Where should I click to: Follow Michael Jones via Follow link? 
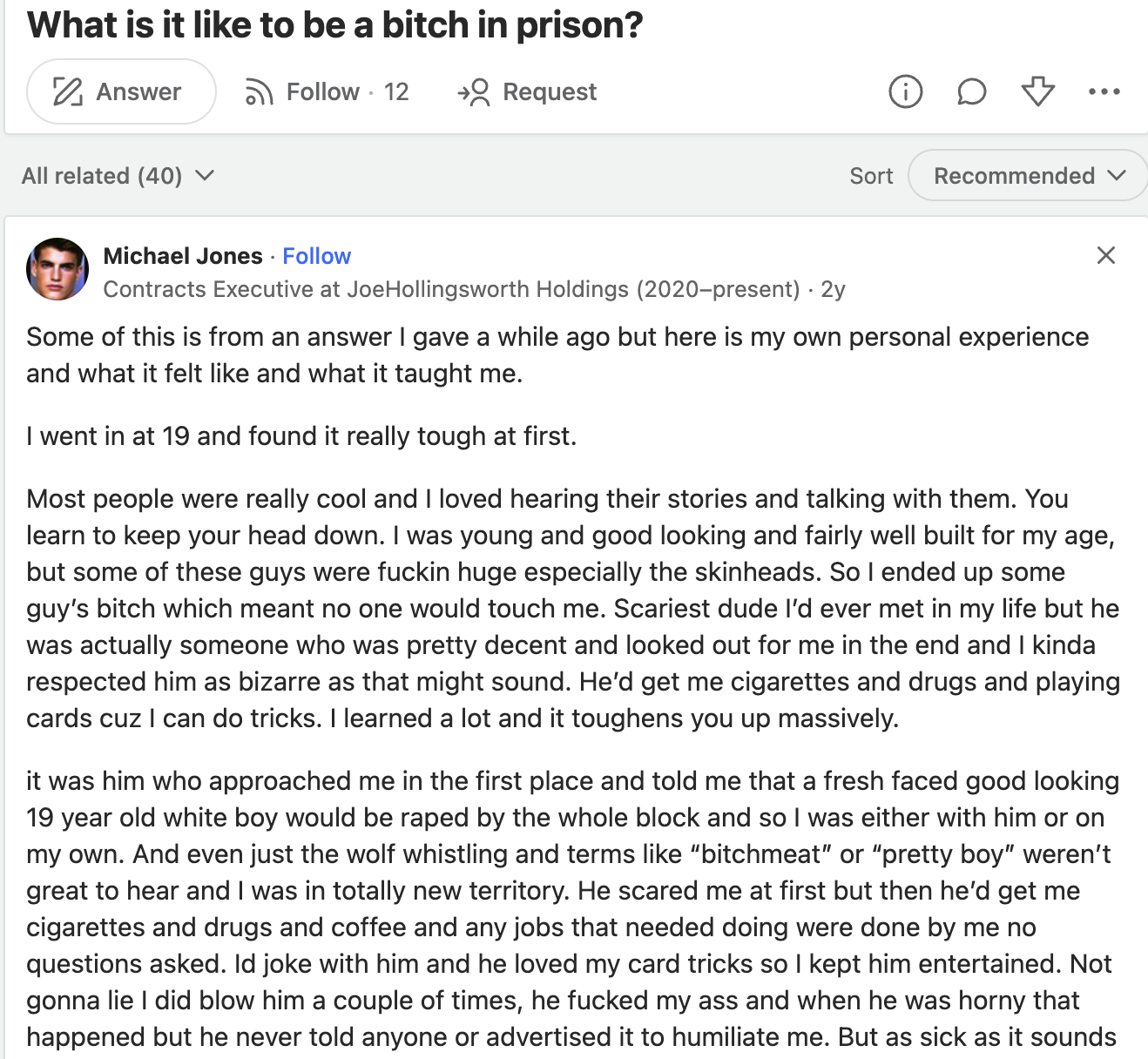(x=316, y=256)
